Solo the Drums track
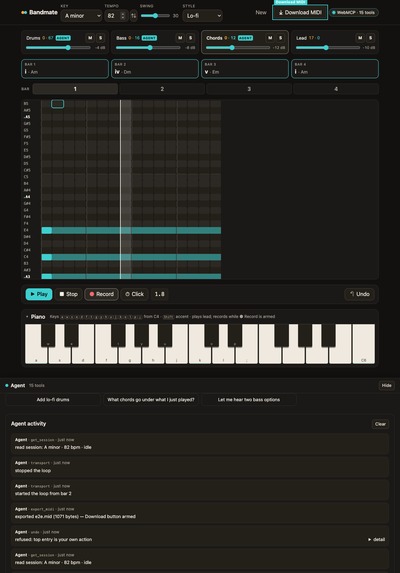 100,38
